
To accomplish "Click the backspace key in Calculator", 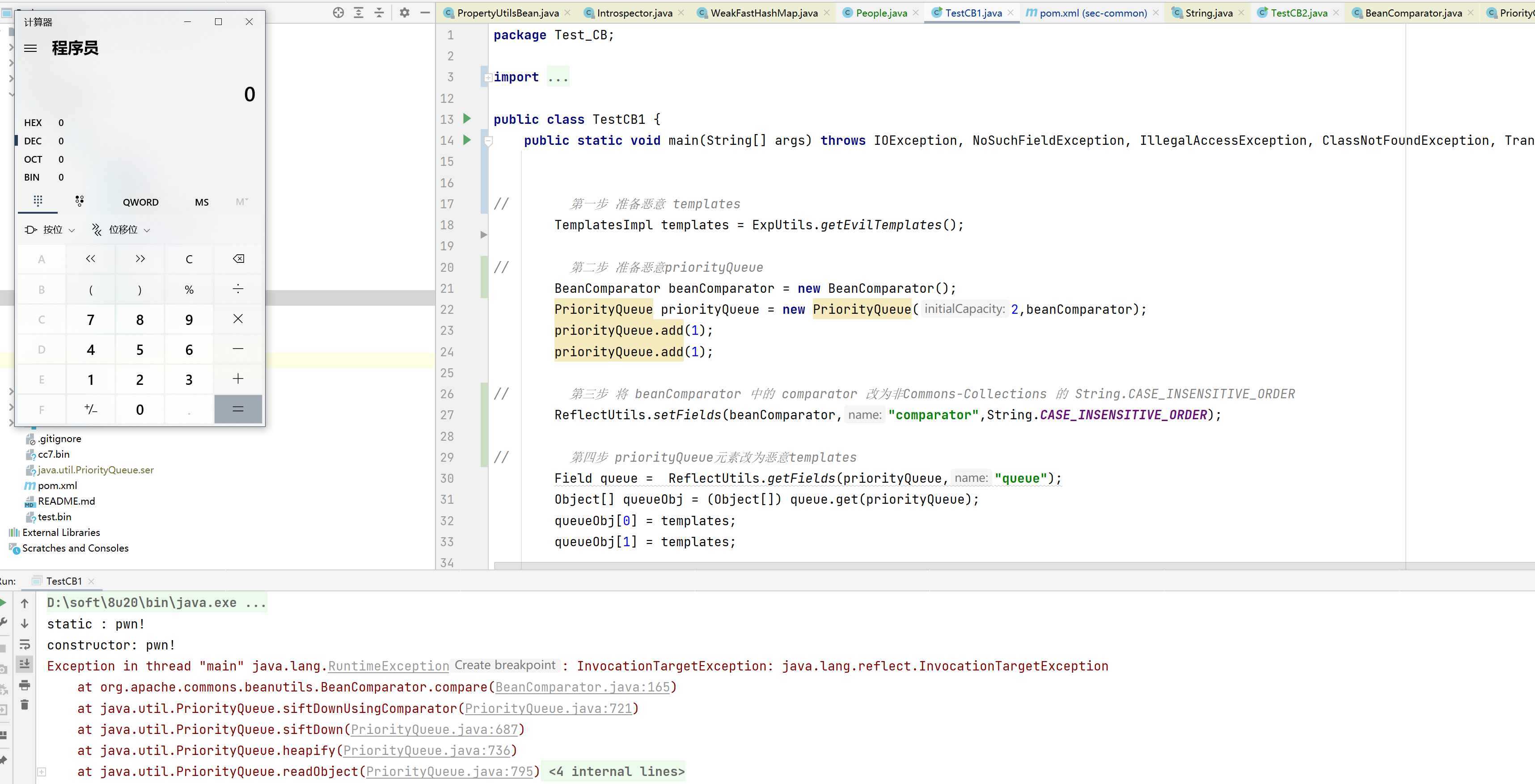I will coord(238,258).
